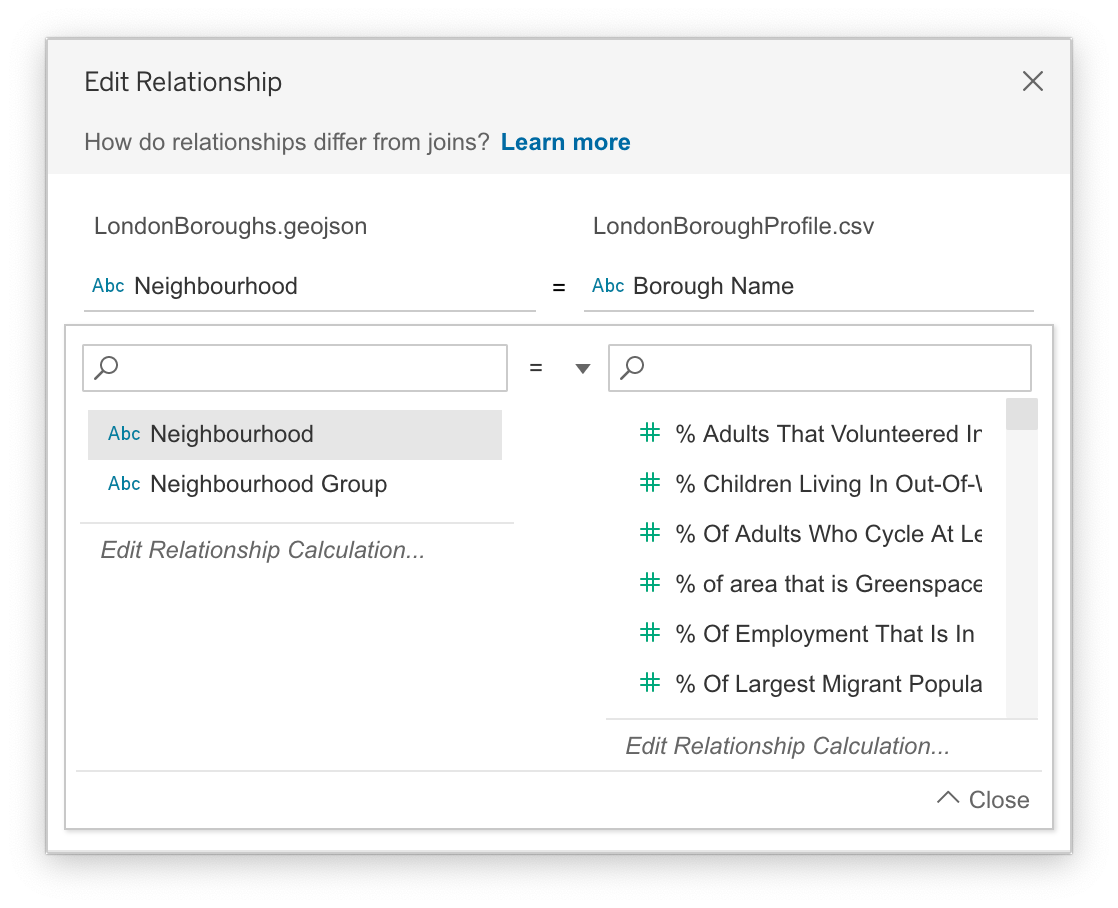Click the field list scrollbar thumb
Screen dimensions: 1118x908
pyautogui.click(x=1021, y=414)
